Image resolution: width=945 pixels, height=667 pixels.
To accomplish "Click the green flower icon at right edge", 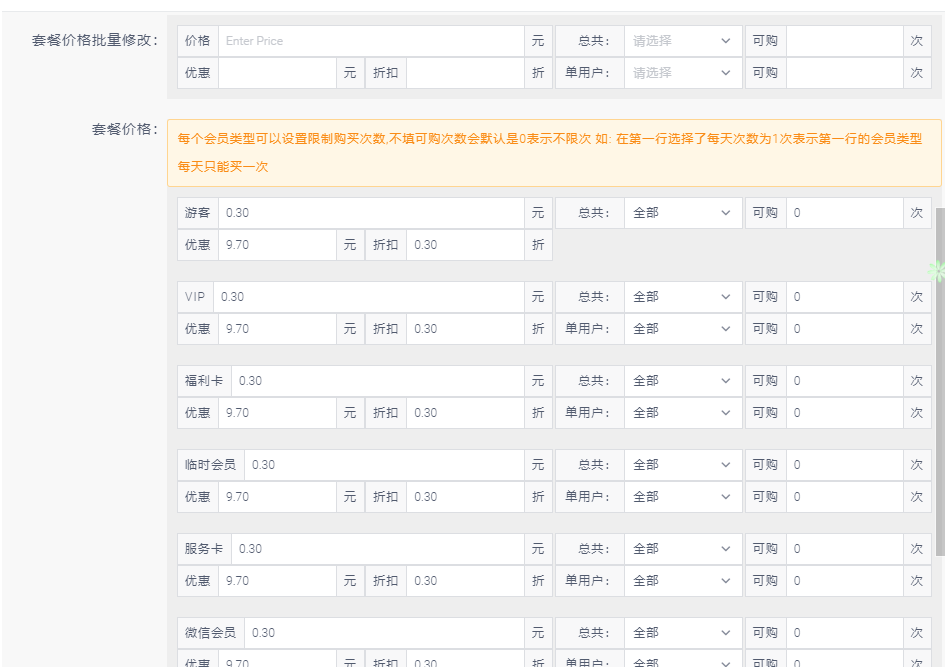I will click(x=937, y=271).
